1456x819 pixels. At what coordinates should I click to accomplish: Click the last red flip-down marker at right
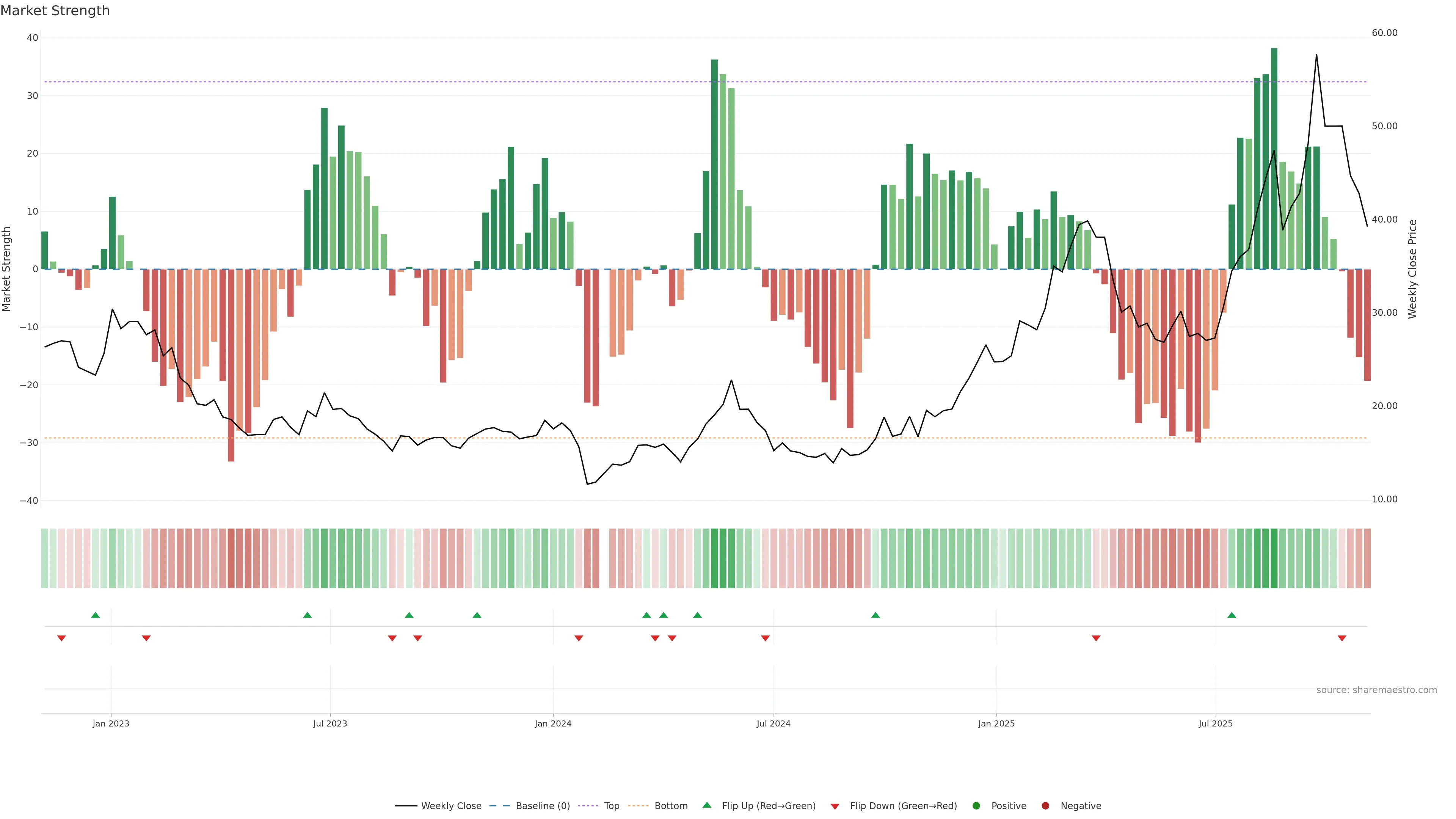click(x=1342, y=638)
